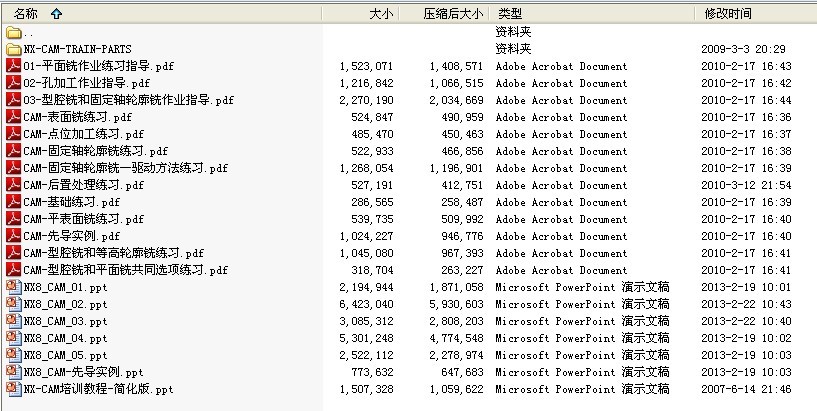Click PowerPoint icon of NX8_CAM-先导实例.ppt

click(x=14, y=372)
